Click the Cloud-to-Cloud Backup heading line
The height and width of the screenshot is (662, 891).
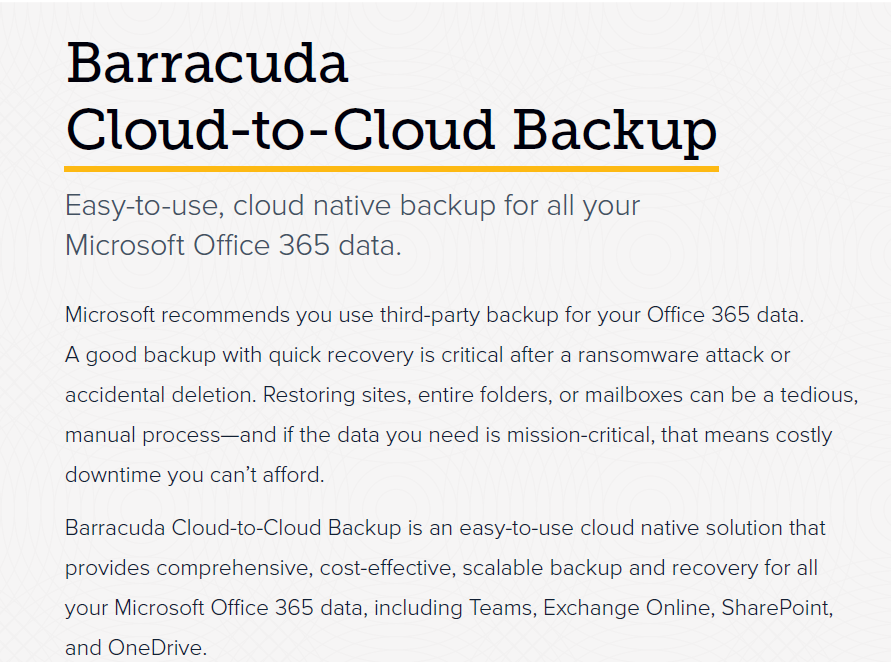click(392, 131)
